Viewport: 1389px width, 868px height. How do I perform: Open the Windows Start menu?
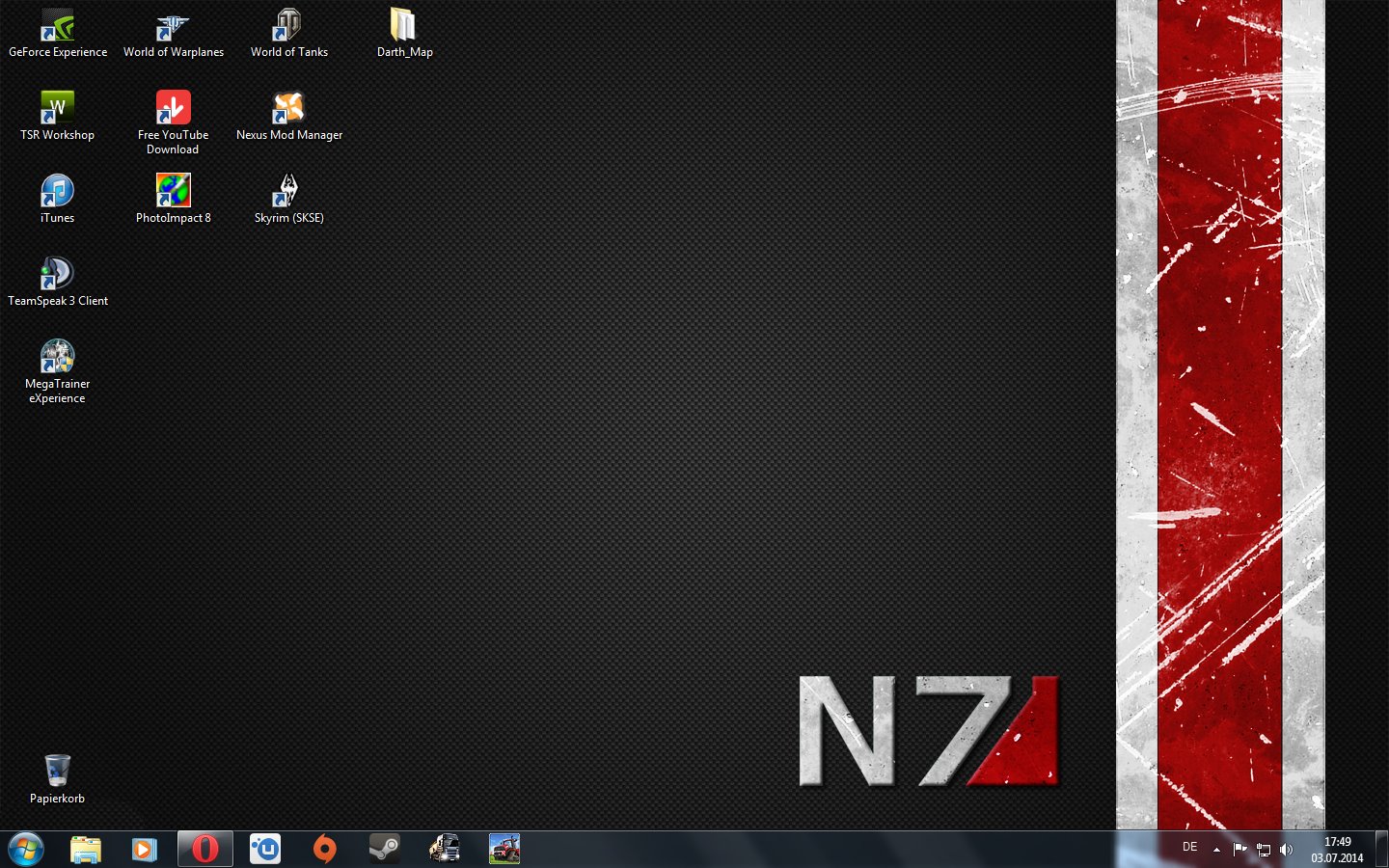pos(26,850)
